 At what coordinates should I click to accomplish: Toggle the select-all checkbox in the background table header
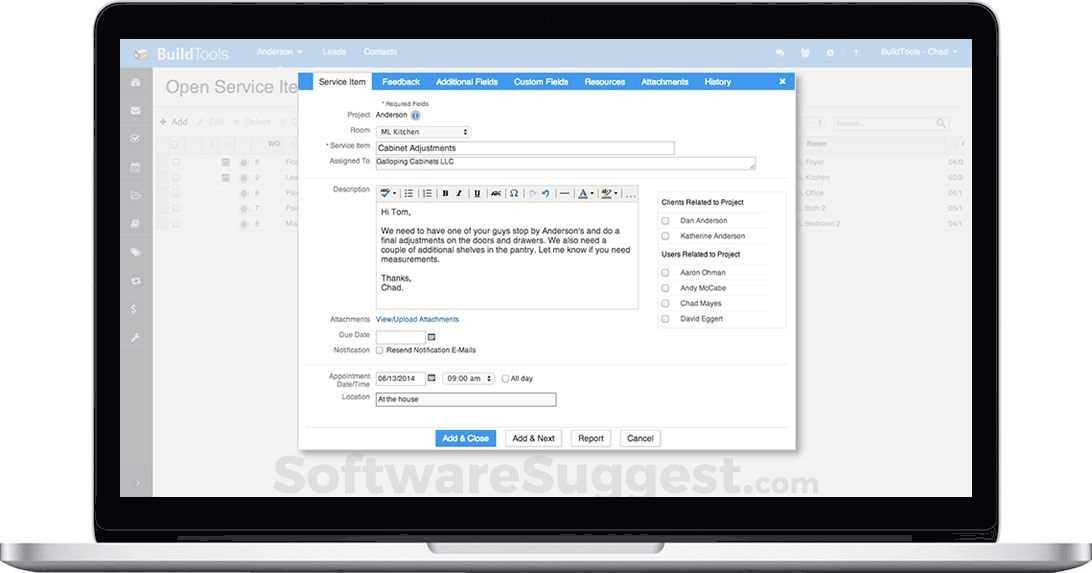coord(174,144)
